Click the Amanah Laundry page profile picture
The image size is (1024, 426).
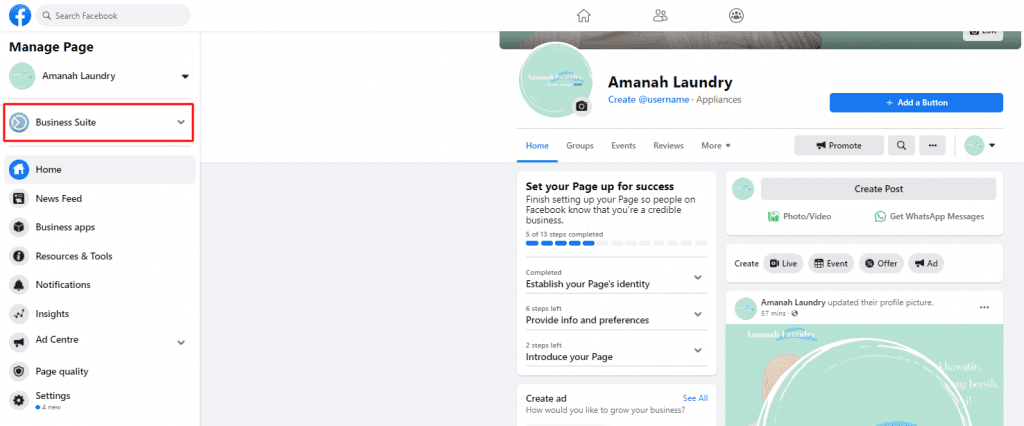click(555, 79)
